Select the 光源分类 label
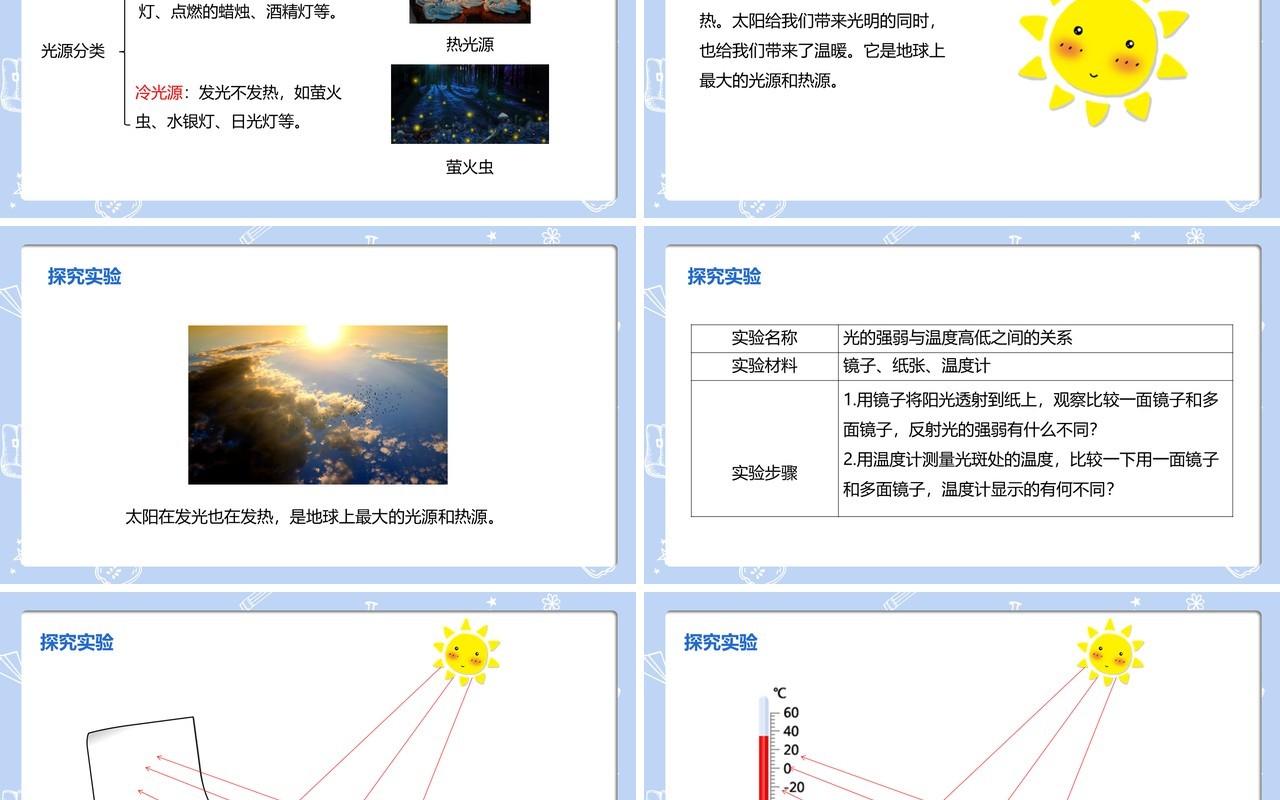The height and width of the screenshot is (800, 1280). (73, 51)
